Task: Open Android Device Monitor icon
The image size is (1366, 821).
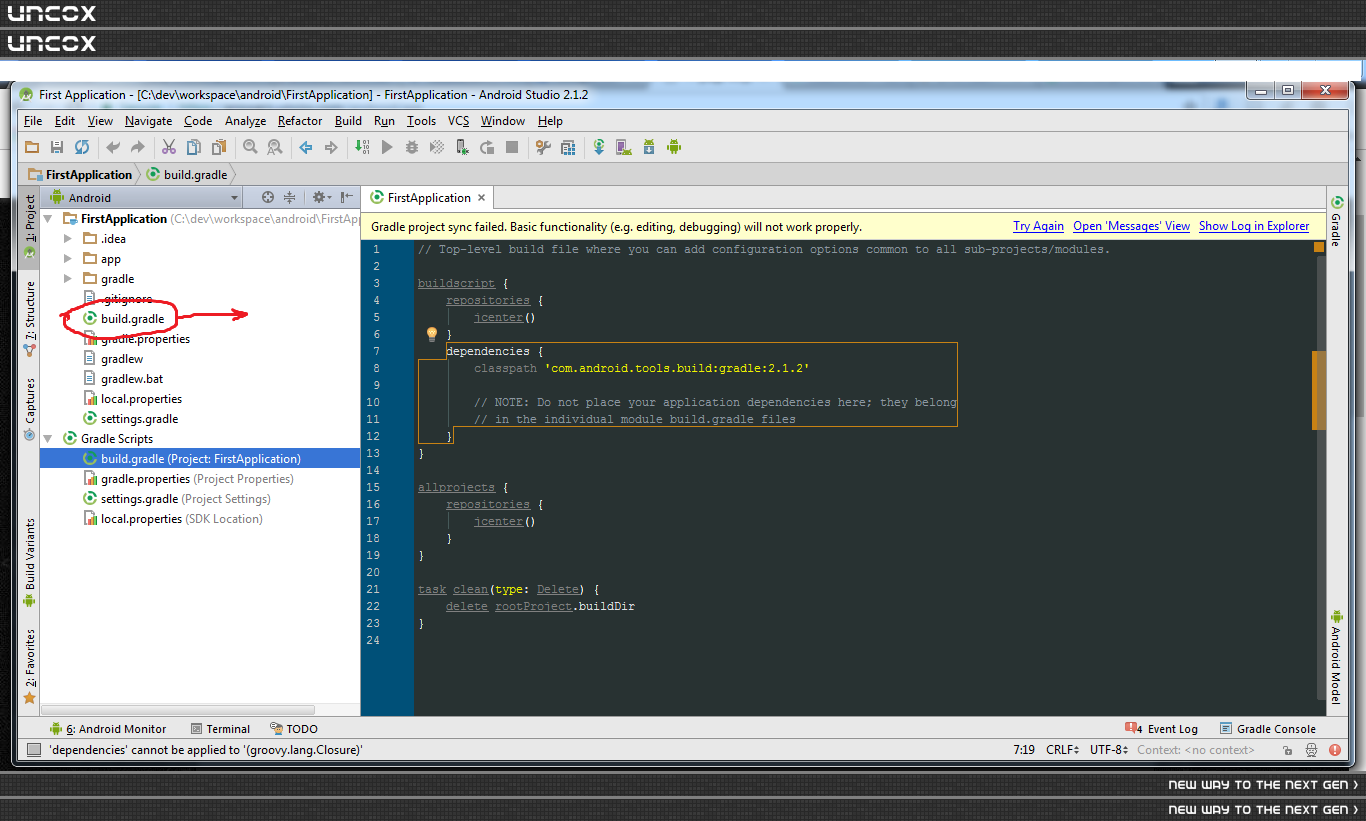Action: point(674,147)
